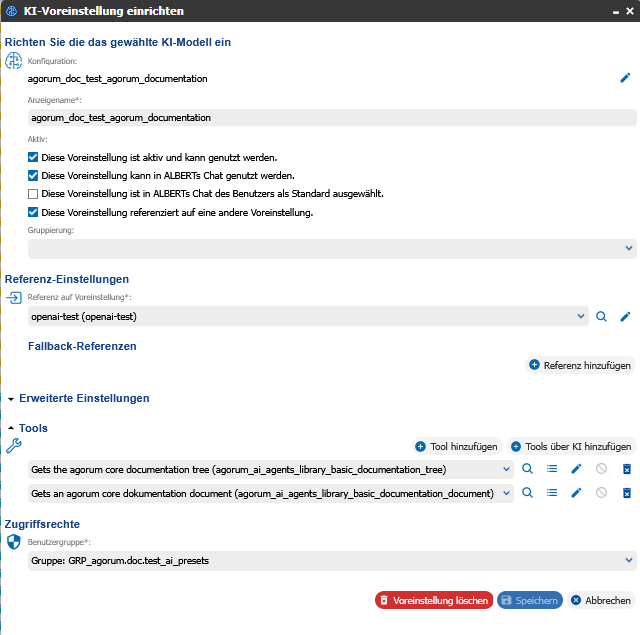Image resolution: width=640 pixels, height=635 pixels.
Task: Click Tools über KI hinzufügen
Action: pyautogui.click(x=571, y=446)
